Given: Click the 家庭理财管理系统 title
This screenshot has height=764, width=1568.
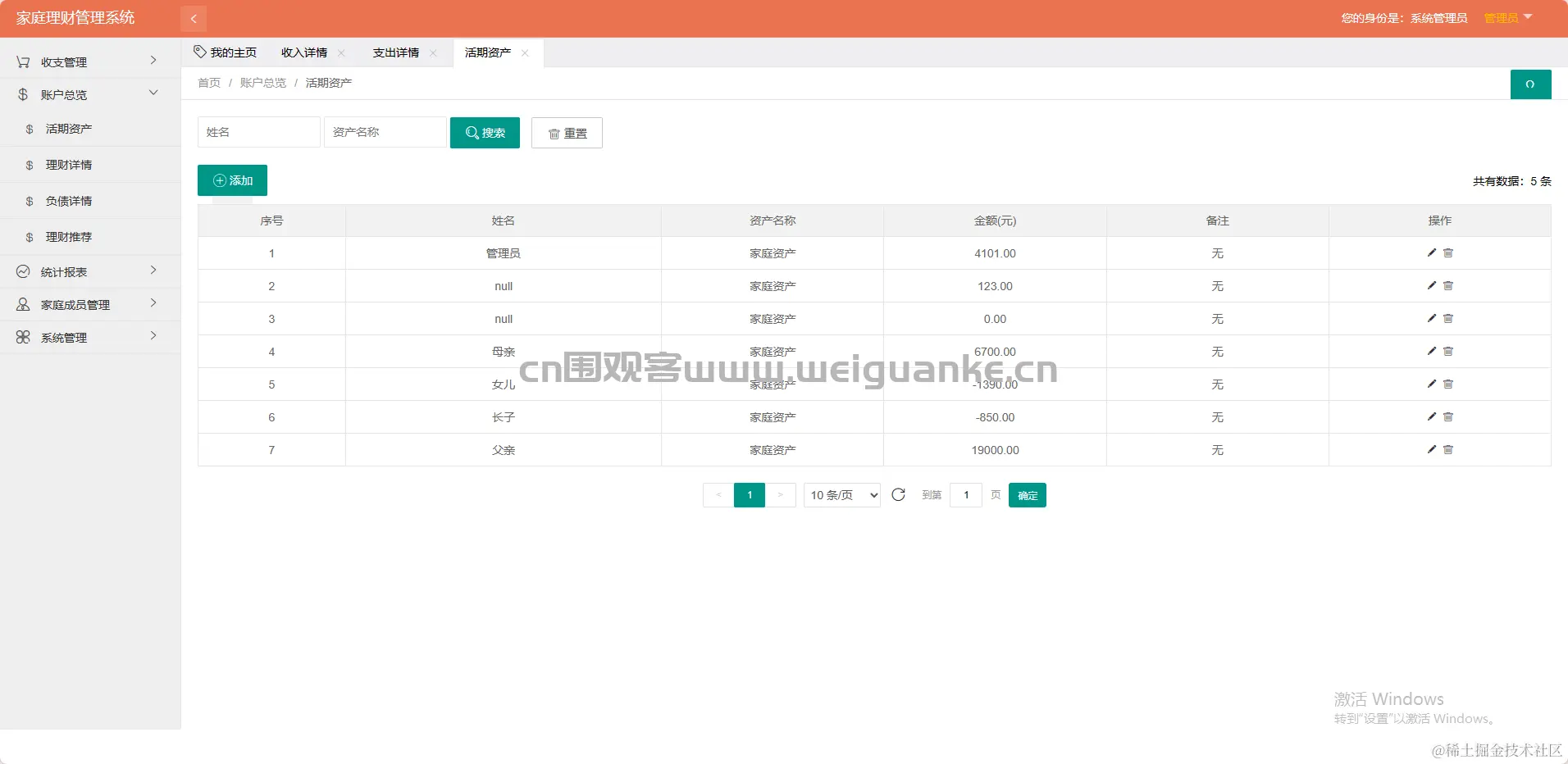Looking at the screenshot, I should point(75,17).
